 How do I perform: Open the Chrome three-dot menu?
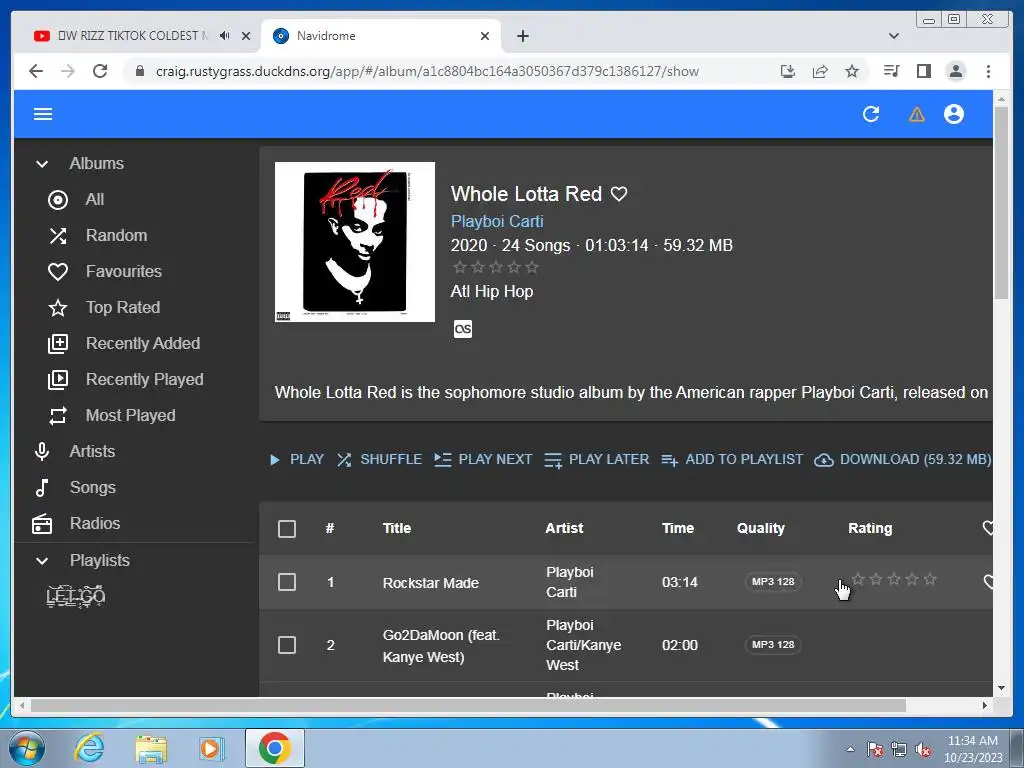pyautogui.click(x=988, y=71)
